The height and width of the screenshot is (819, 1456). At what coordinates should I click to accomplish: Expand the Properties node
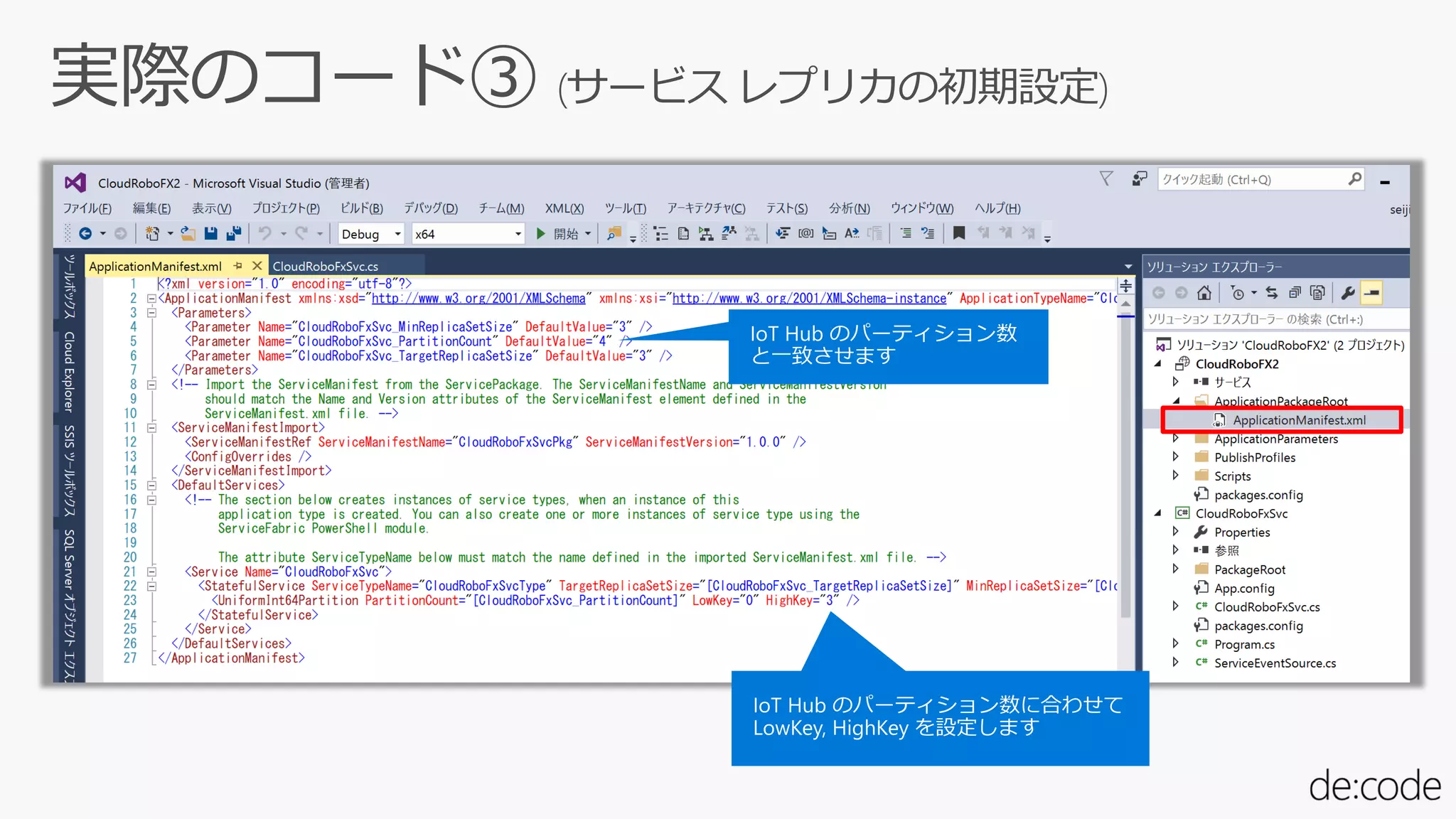point(1176,532)
